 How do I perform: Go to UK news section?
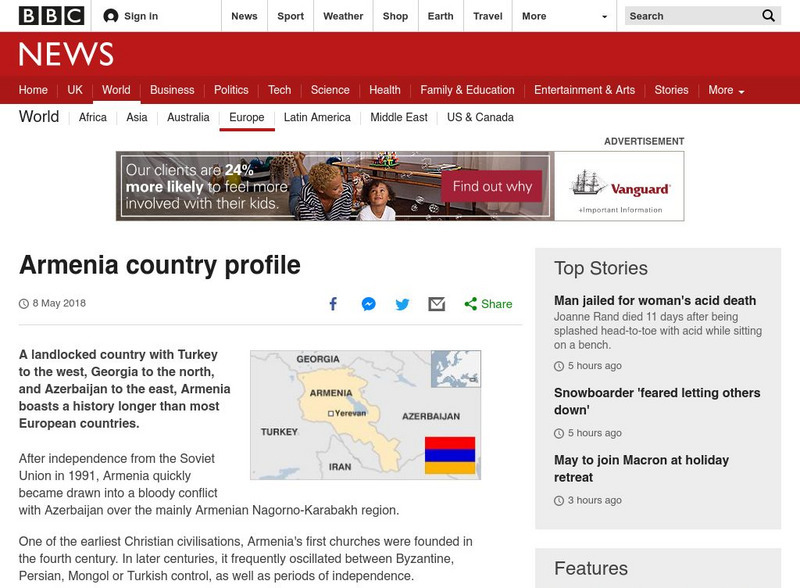[75, 90]
